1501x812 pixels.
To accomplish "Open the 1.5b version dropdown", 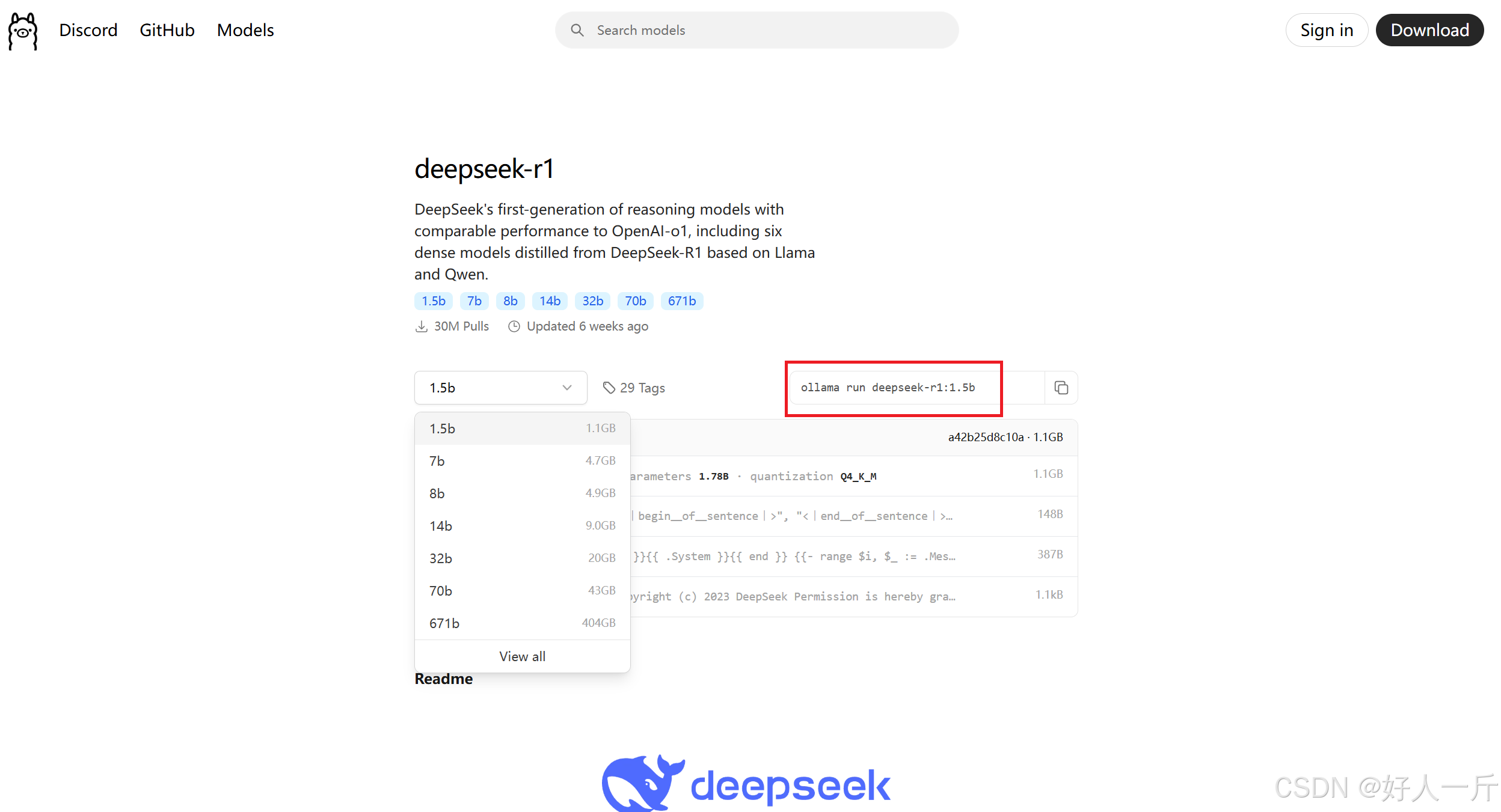I will [x=500, y=388].
